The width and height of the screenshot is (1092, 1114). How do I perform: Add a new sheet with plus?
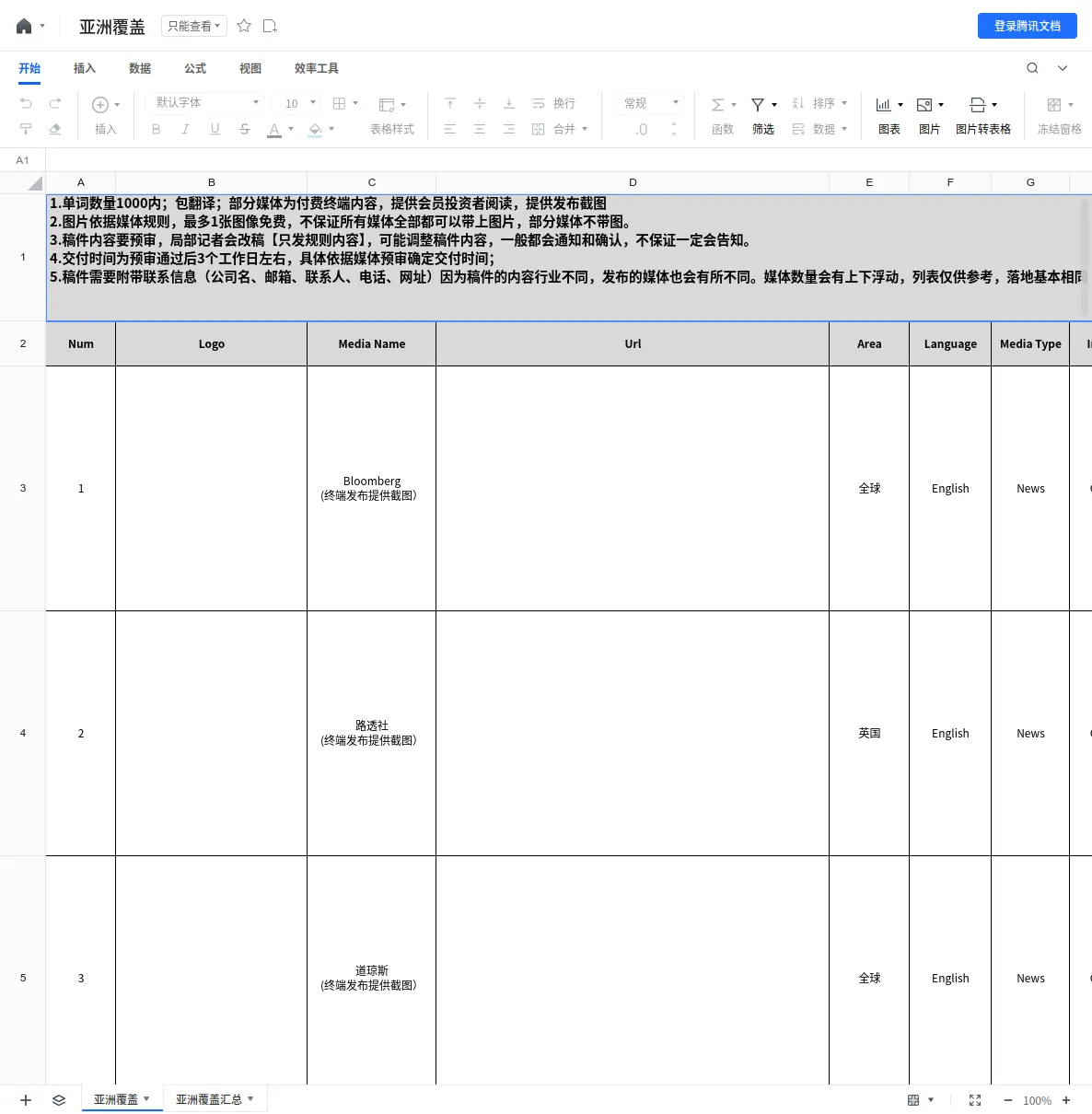(x=26, y=1100)
